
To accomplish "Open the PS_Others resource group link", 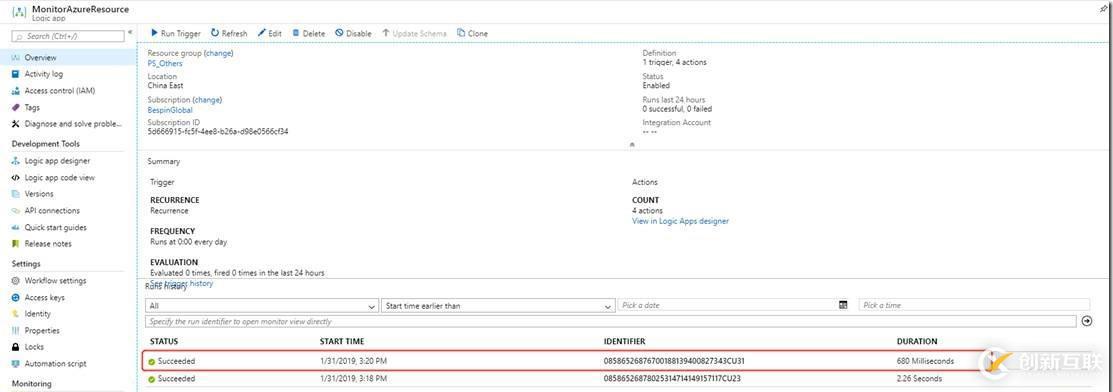I will (165, 63).
